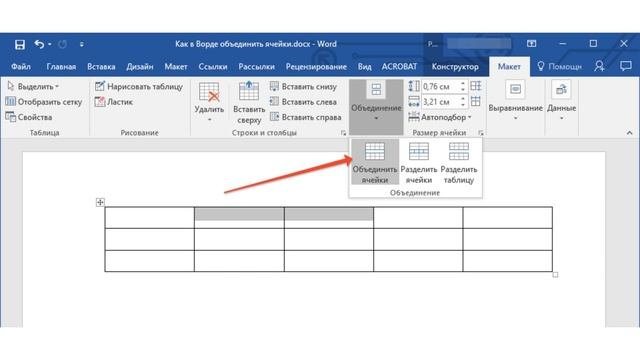The width and height of the screenshot is (640, 360).
Task: Toggle Отобразить сетку gridlines
Action: click(44, 102)
